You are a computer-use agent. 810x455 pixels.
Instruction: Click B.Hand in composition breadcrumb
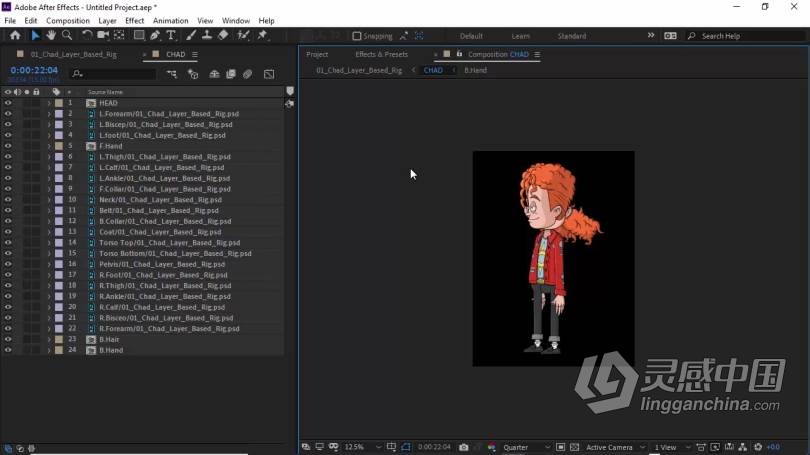pyautogui.click(x=475, y=70)
